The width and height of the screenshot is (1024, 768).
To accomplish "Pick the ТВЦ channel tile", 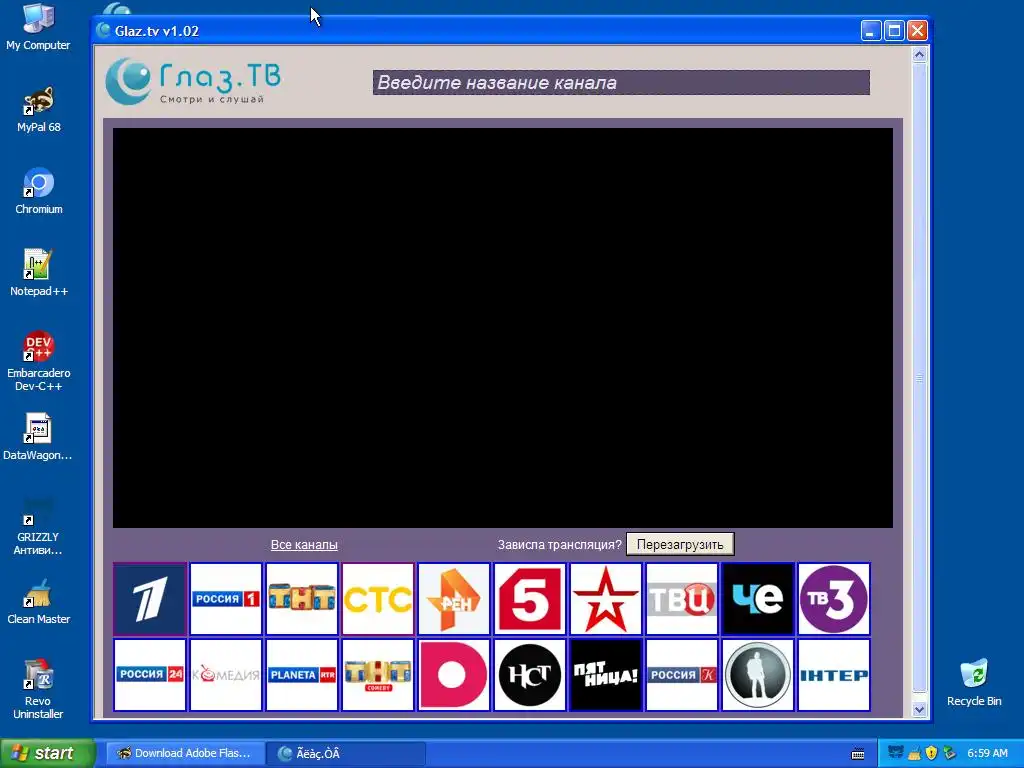I will tap(682, 599).
